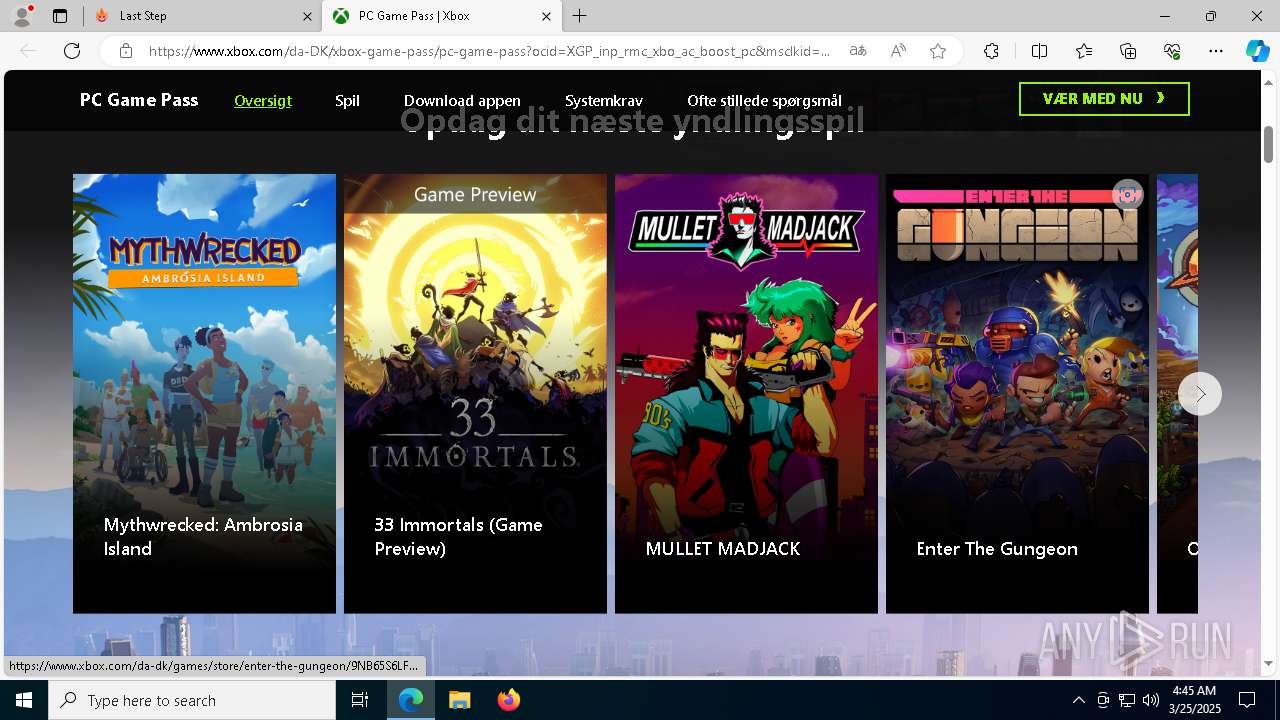Open the Collections icon
This screenshot has height=720, width=1280.
1128,51
